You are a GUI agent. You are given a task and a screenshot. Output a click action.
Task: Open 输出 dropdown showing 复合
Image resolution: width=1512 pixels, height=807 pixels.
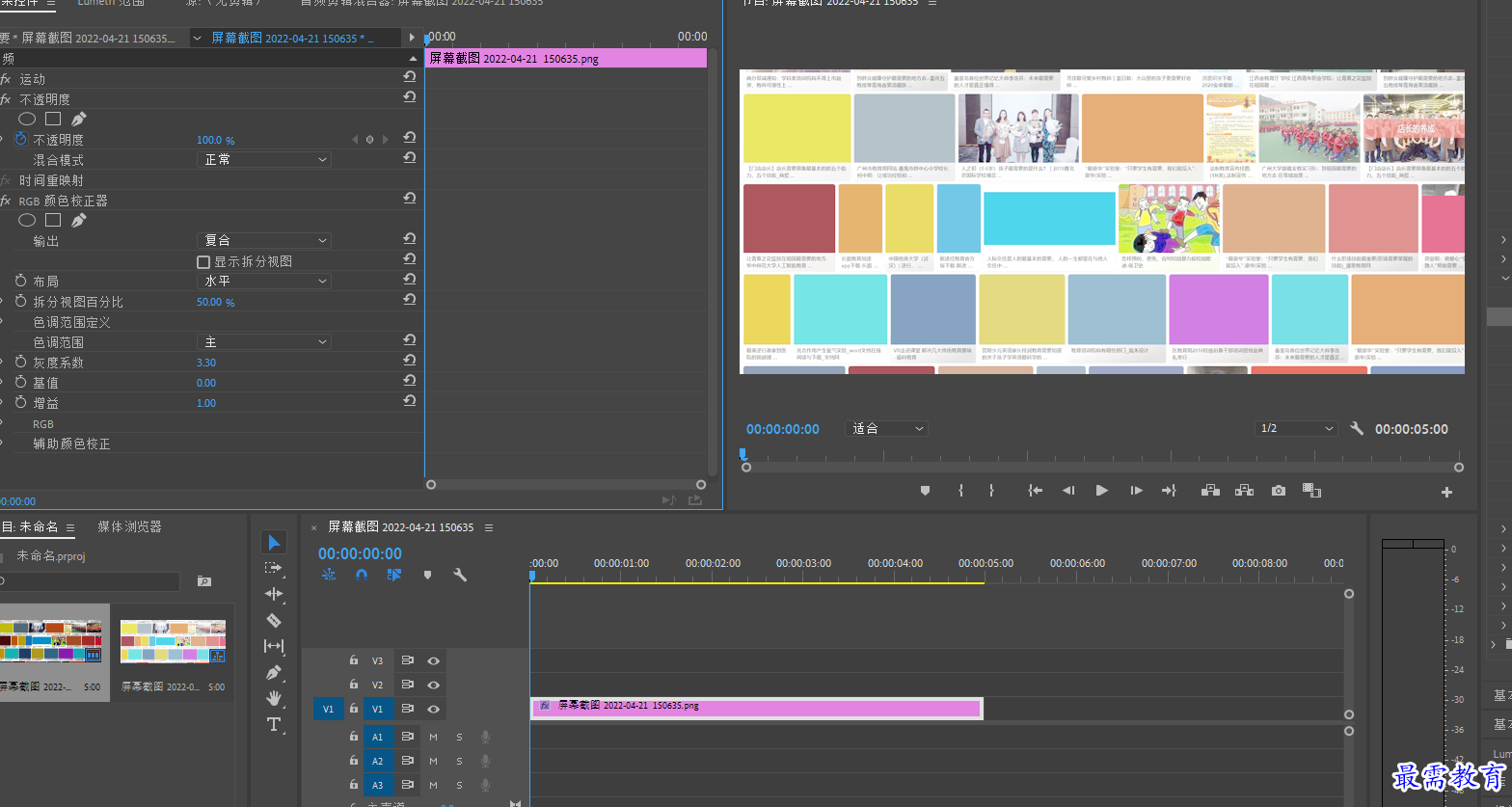[x=264, y=240]
